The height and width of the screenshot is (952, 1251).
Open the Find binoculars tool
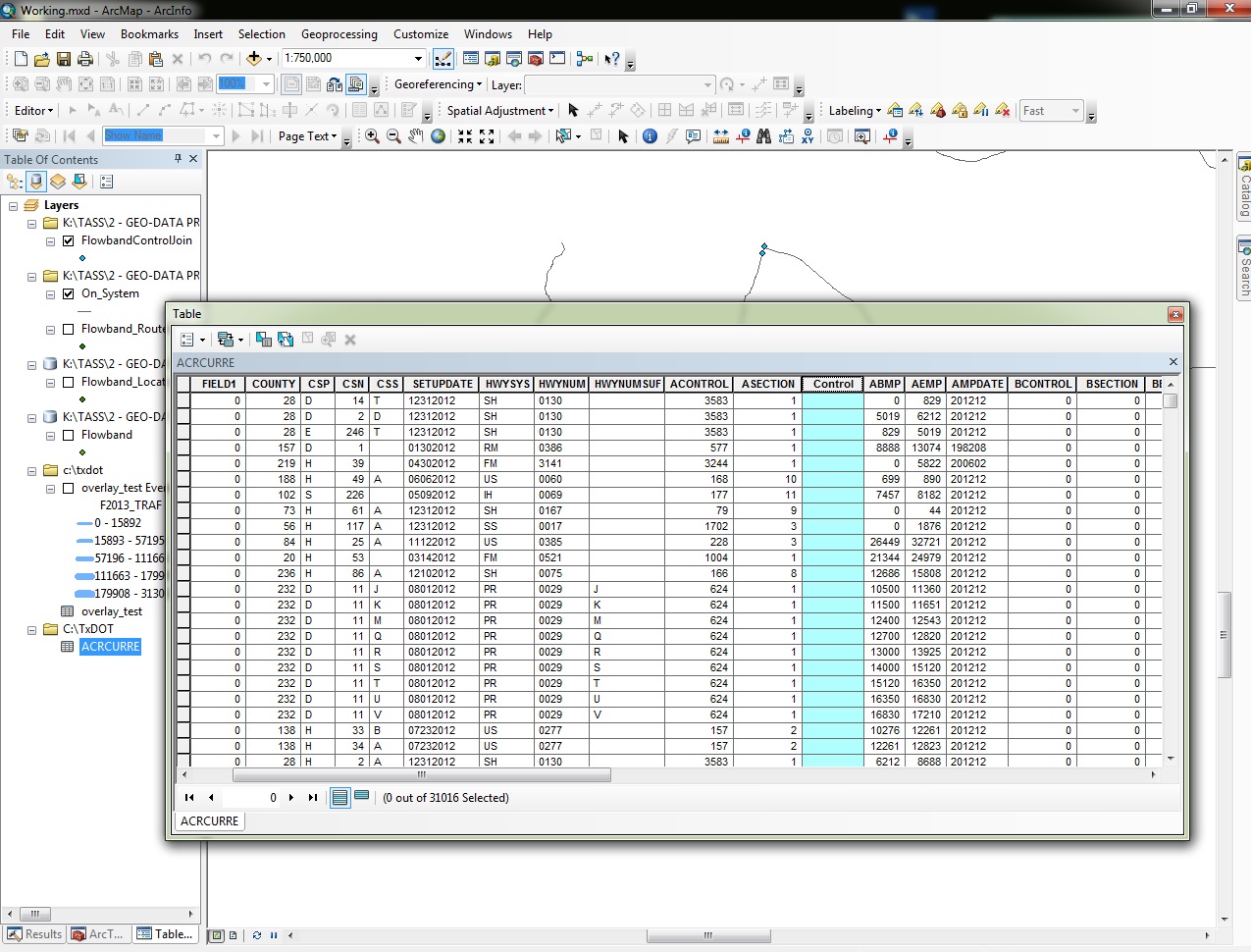click(763, 136)
